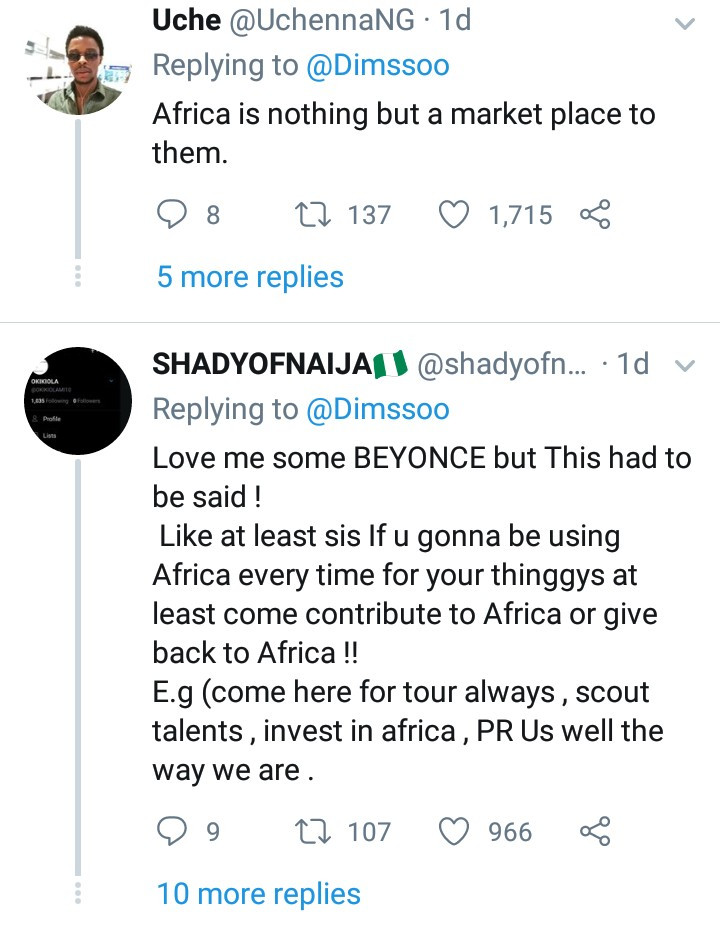Open dropdown chevron on Uche's tweet

pos(685,24)
